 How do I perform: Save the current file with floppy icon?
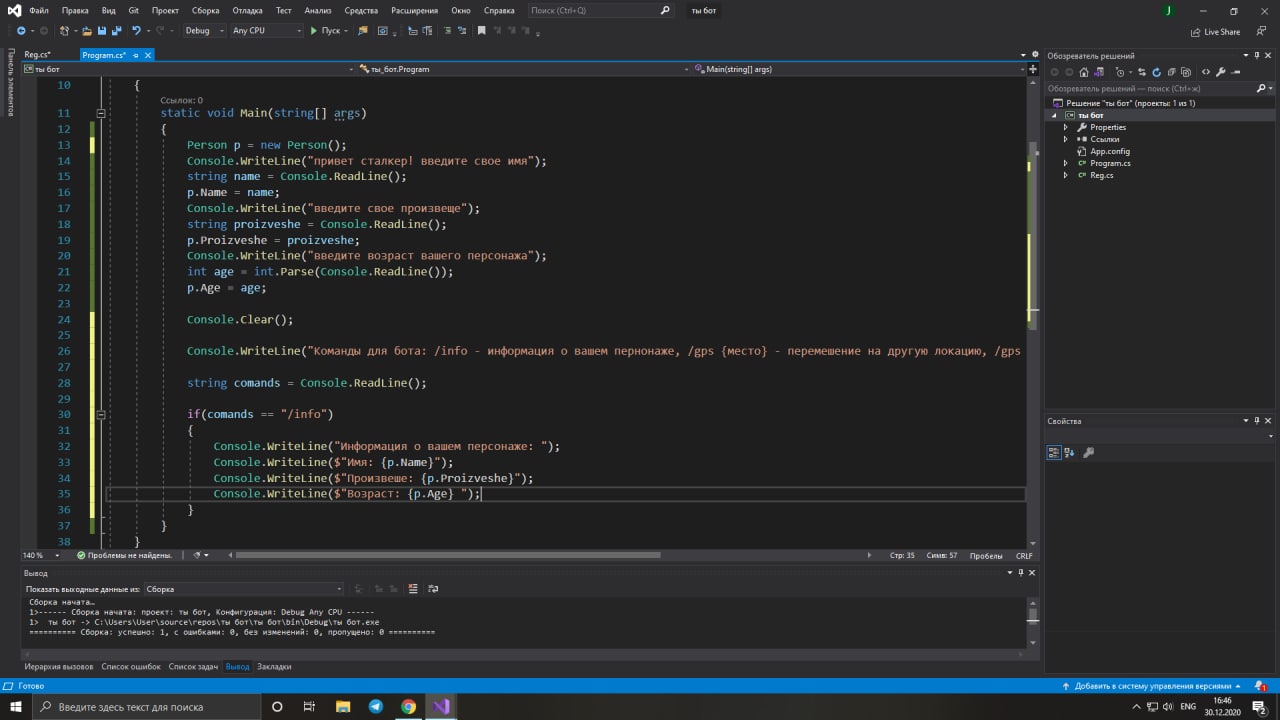[102, 31]
